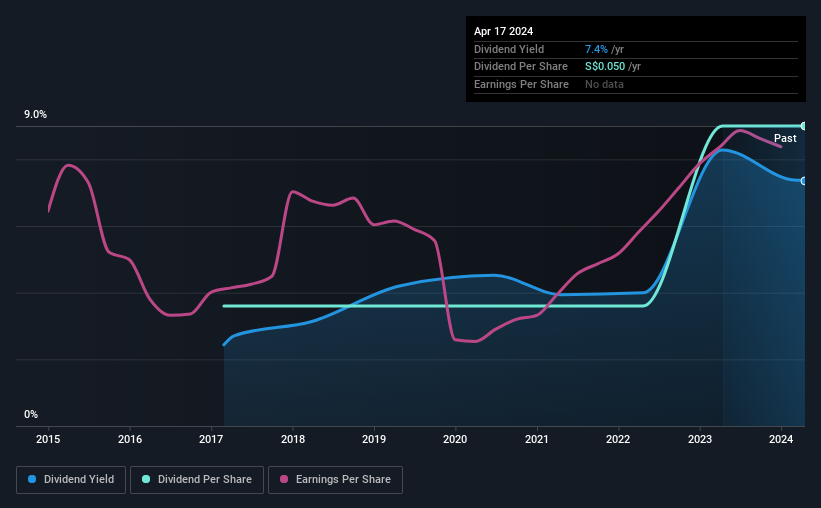Click the teal Dividend Per Share legend dot
The height and width of the screenshot is (508, 821).
pyautogui.click(x=146, y=479)
